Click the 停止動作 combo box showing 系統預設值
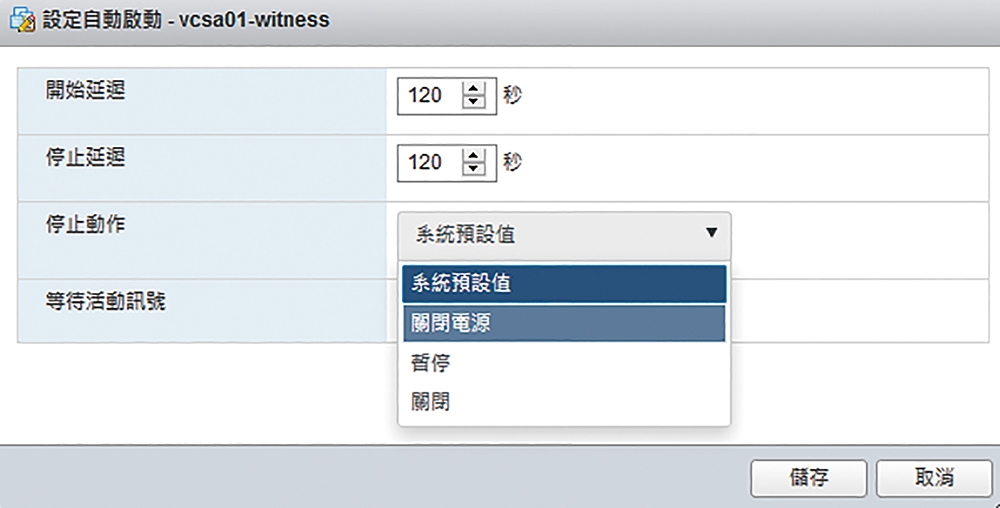 click(564, 235)
